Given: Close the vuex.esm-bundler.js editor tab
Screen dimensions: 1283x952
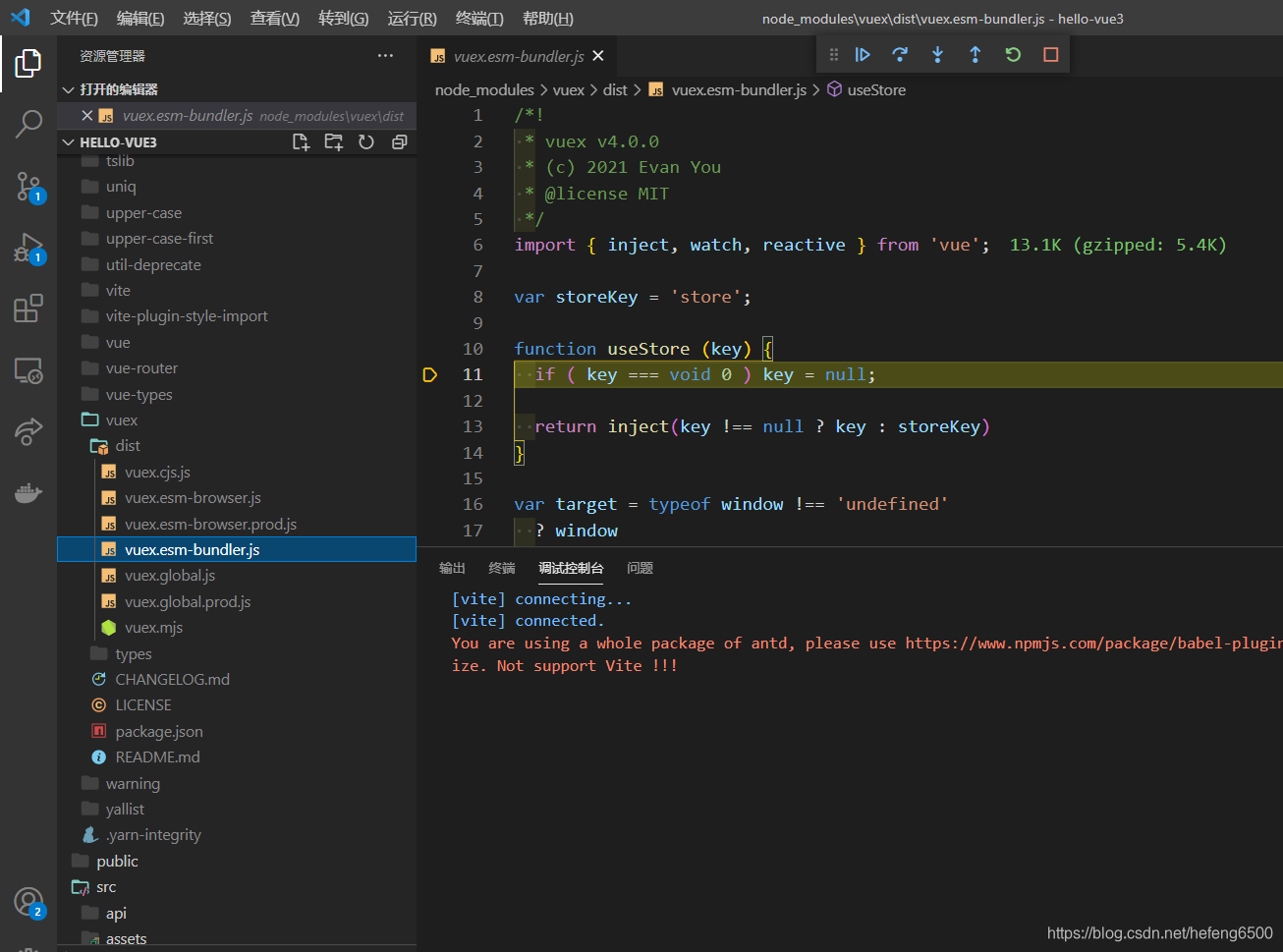Looking at the screenshot, I should [598, 56].
